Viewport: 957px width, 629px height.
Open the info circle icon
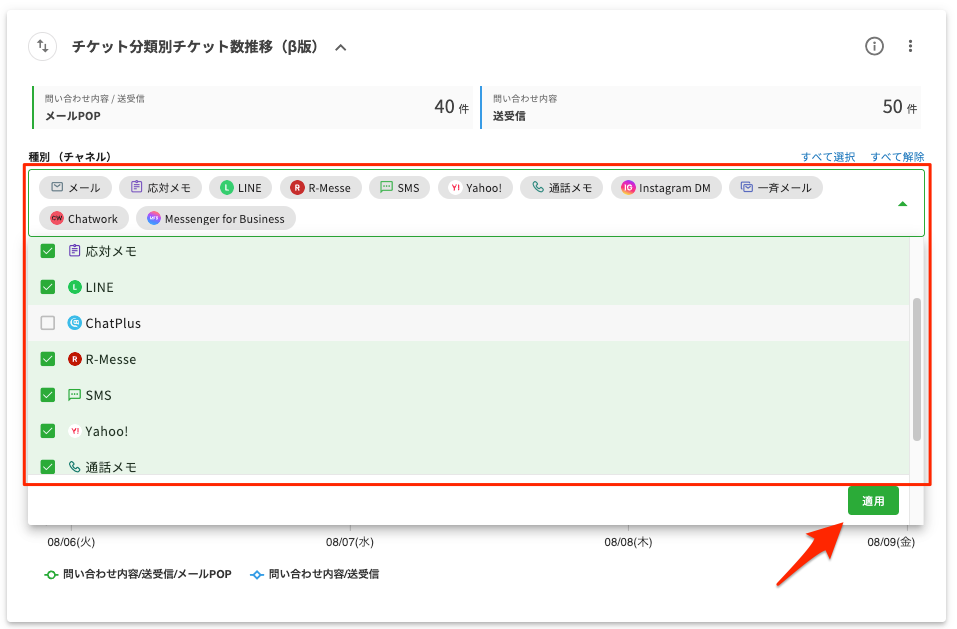click(x=874, y=46)
